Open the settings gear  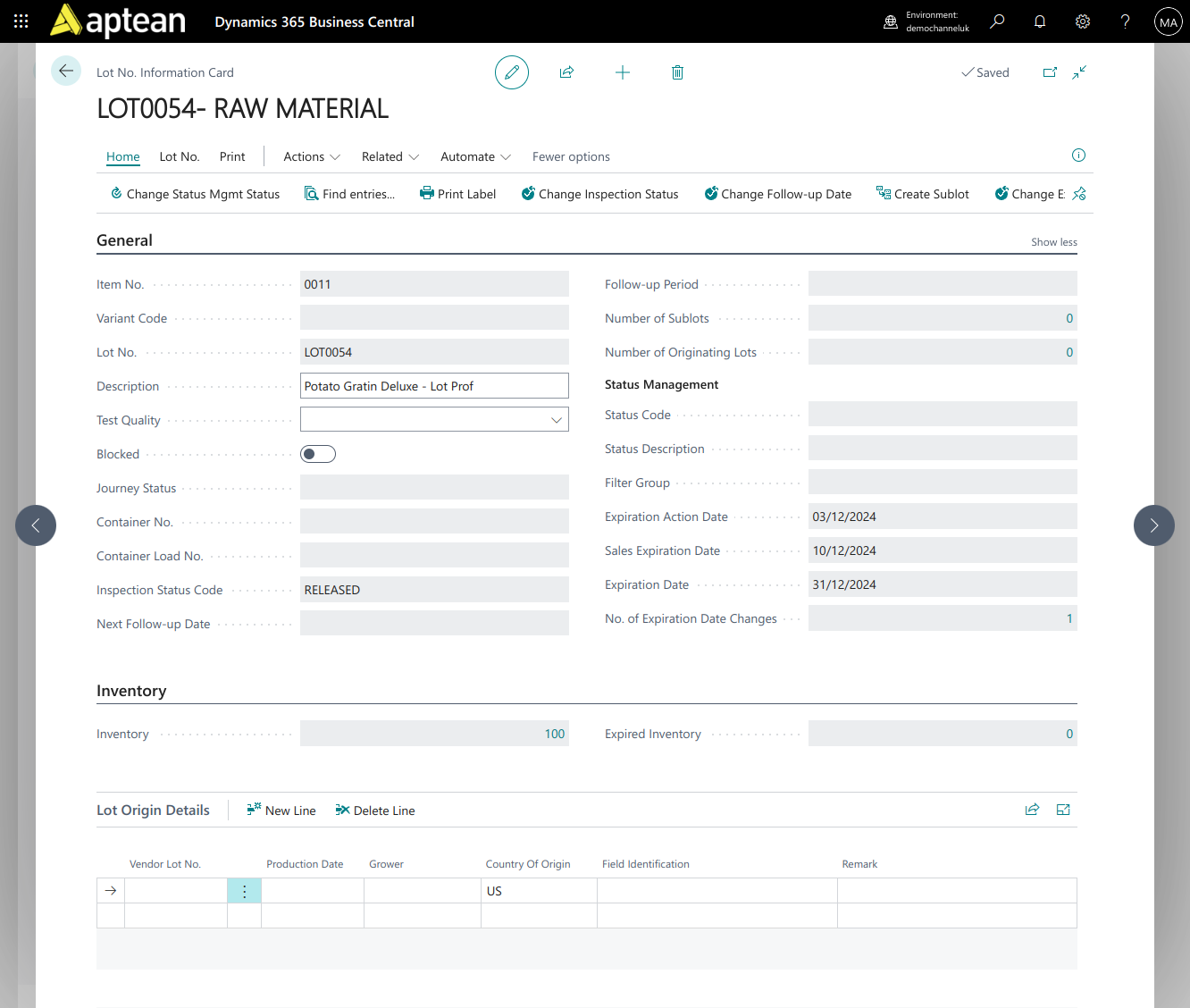click(x=1083, y=21)
